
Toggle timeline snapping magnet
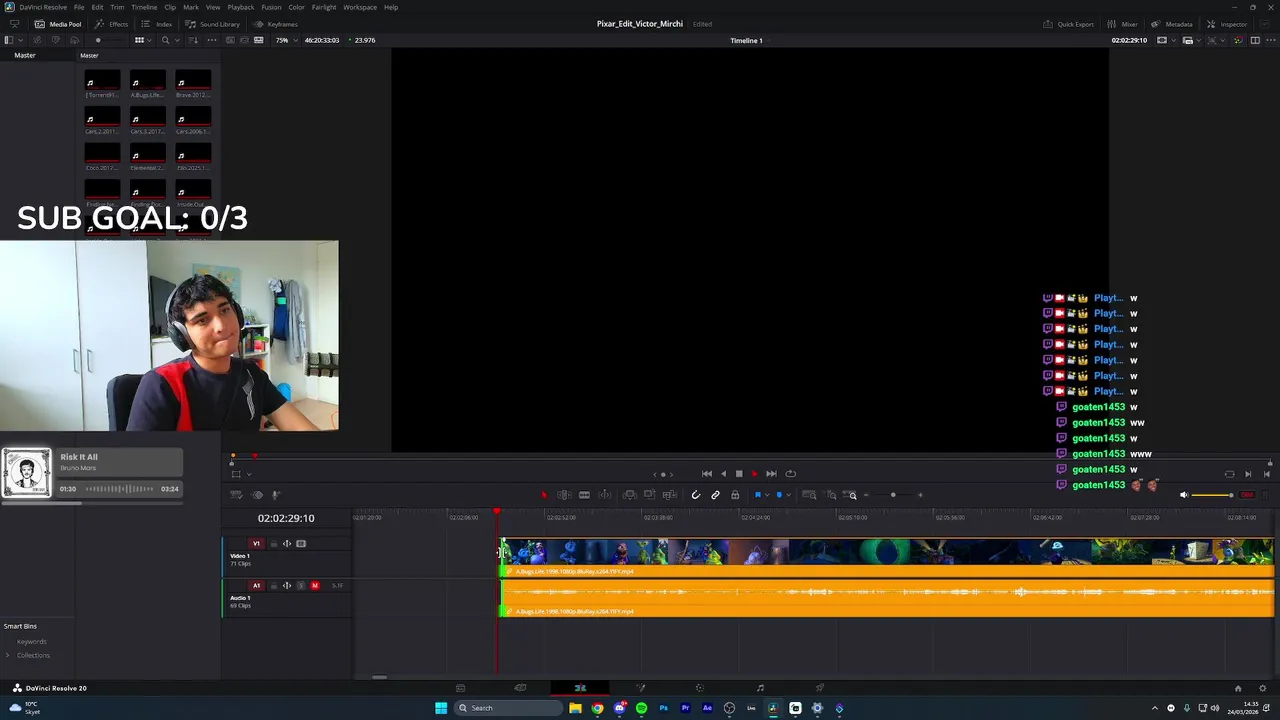coord(696,495)
